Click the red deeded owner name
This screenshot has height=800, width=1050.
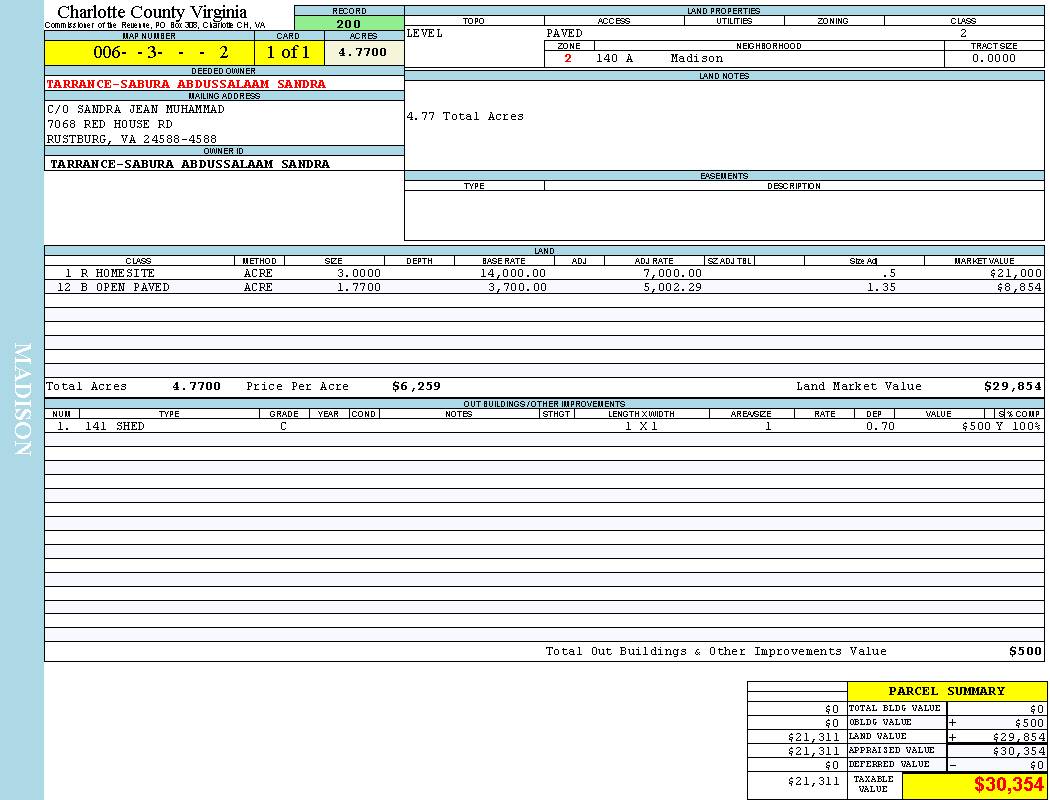(186, 84)
